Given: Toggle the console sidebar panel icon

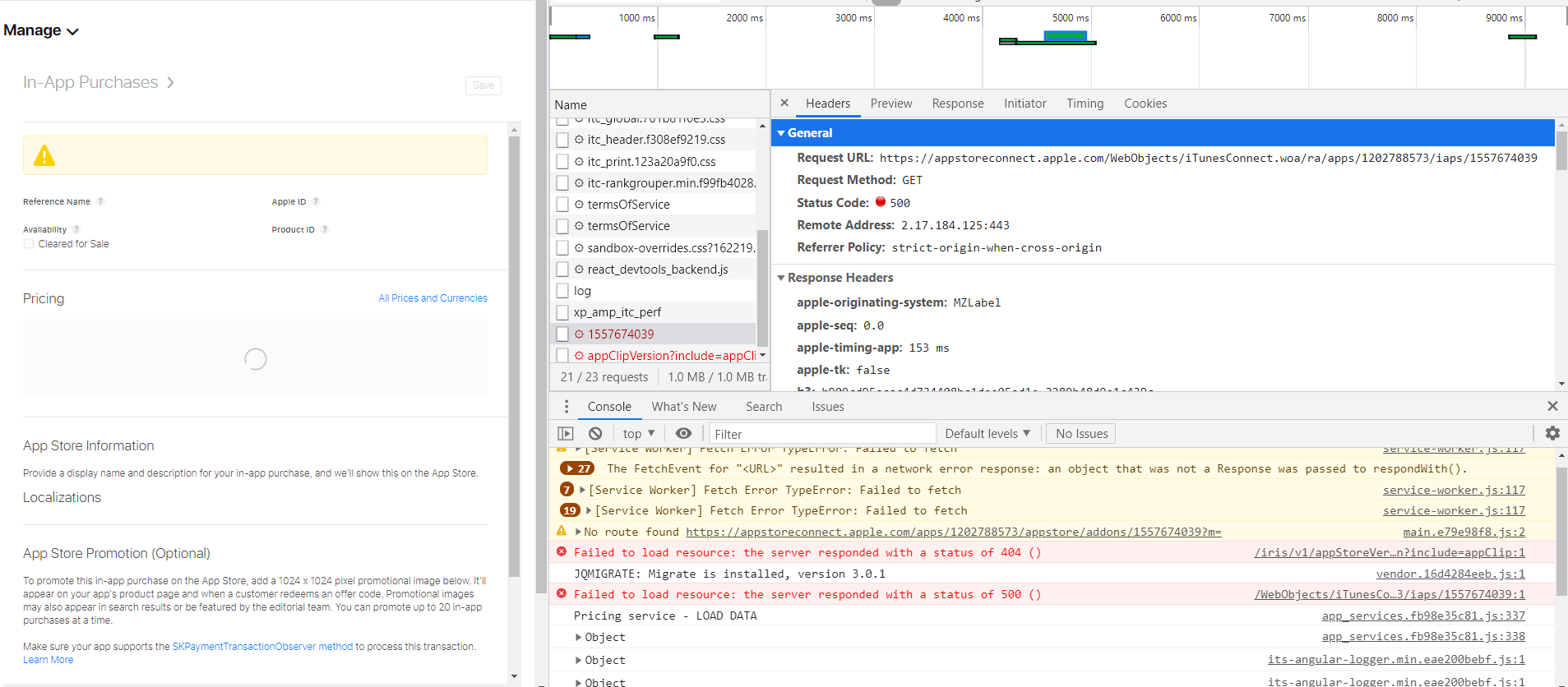Looking at the screenshot, I should [x=566, y=433].
